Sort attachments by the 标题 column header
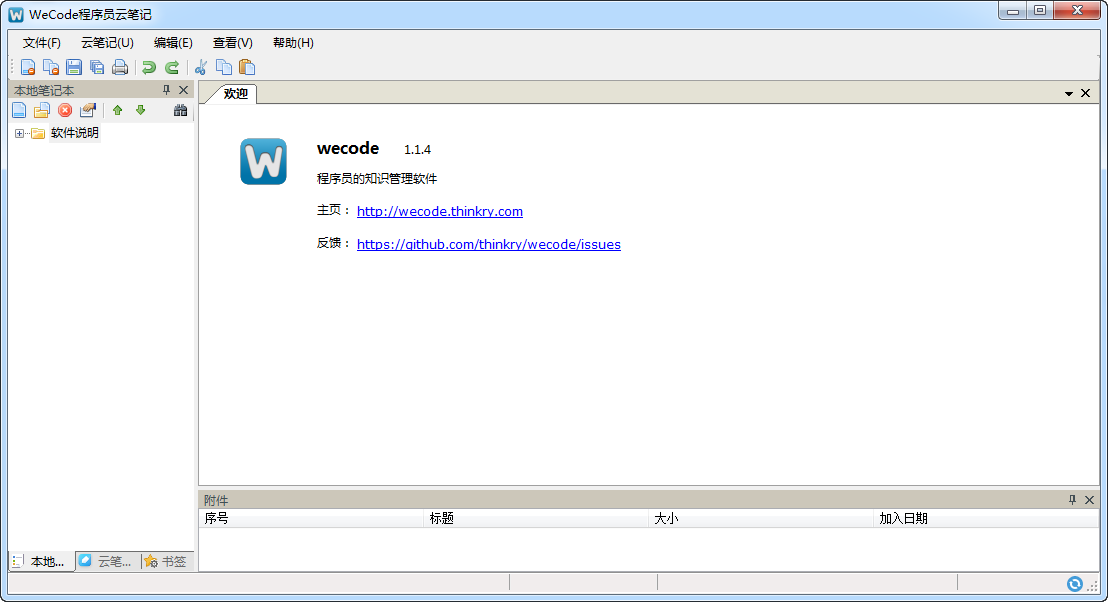 point(536,519)
